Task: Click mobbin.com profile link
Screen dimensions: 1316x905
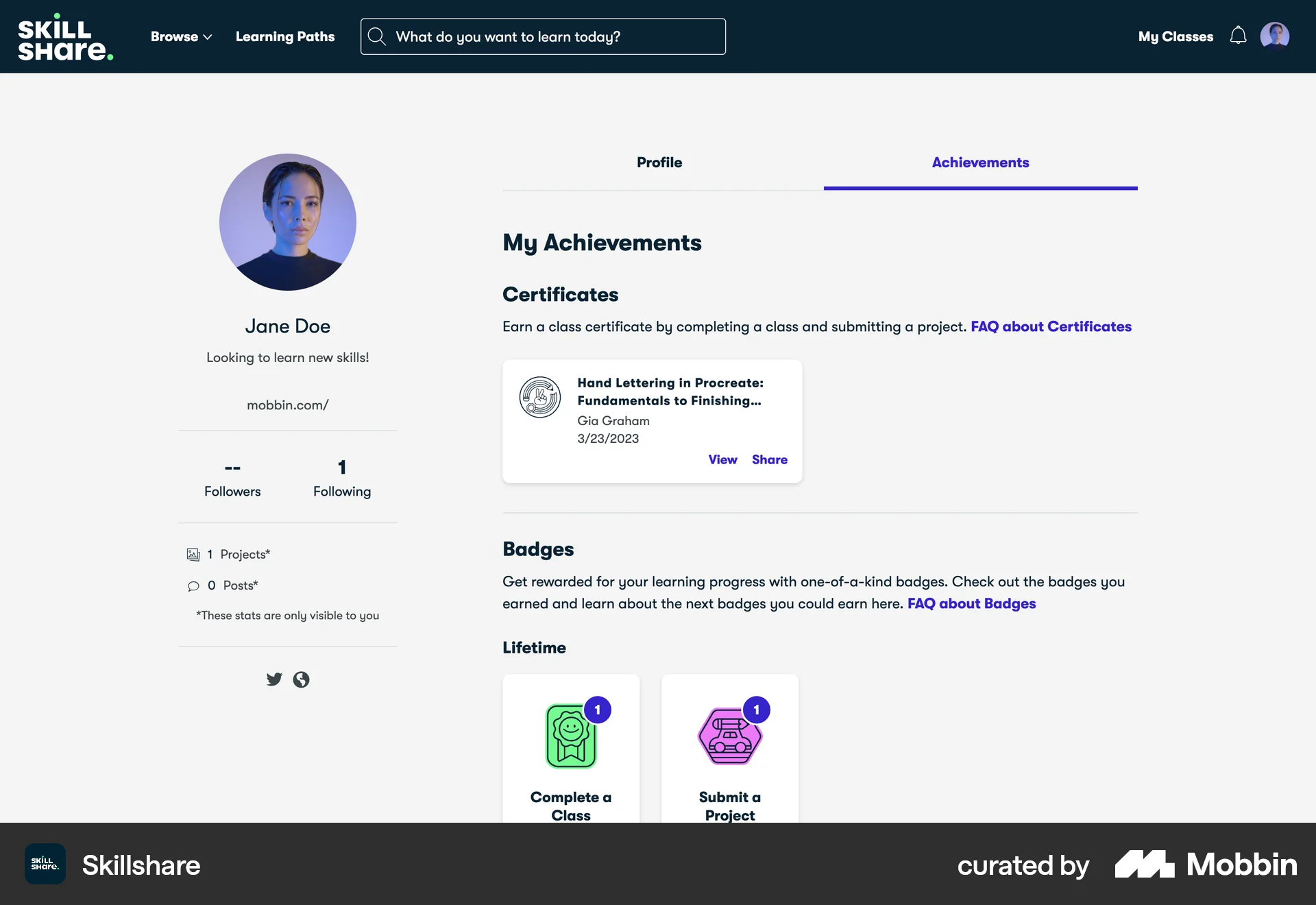Action: 288,405
